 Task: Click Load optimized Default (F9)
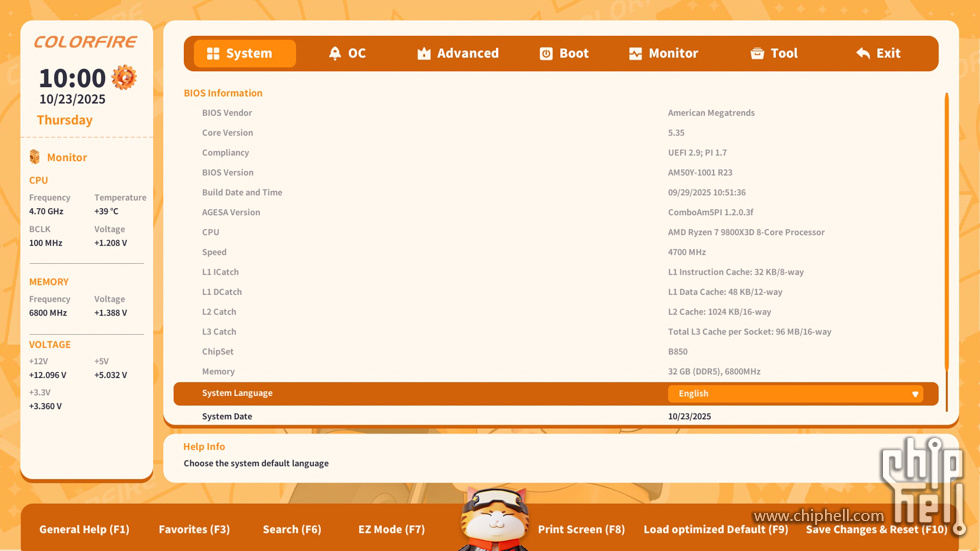(x=716, y=529)
